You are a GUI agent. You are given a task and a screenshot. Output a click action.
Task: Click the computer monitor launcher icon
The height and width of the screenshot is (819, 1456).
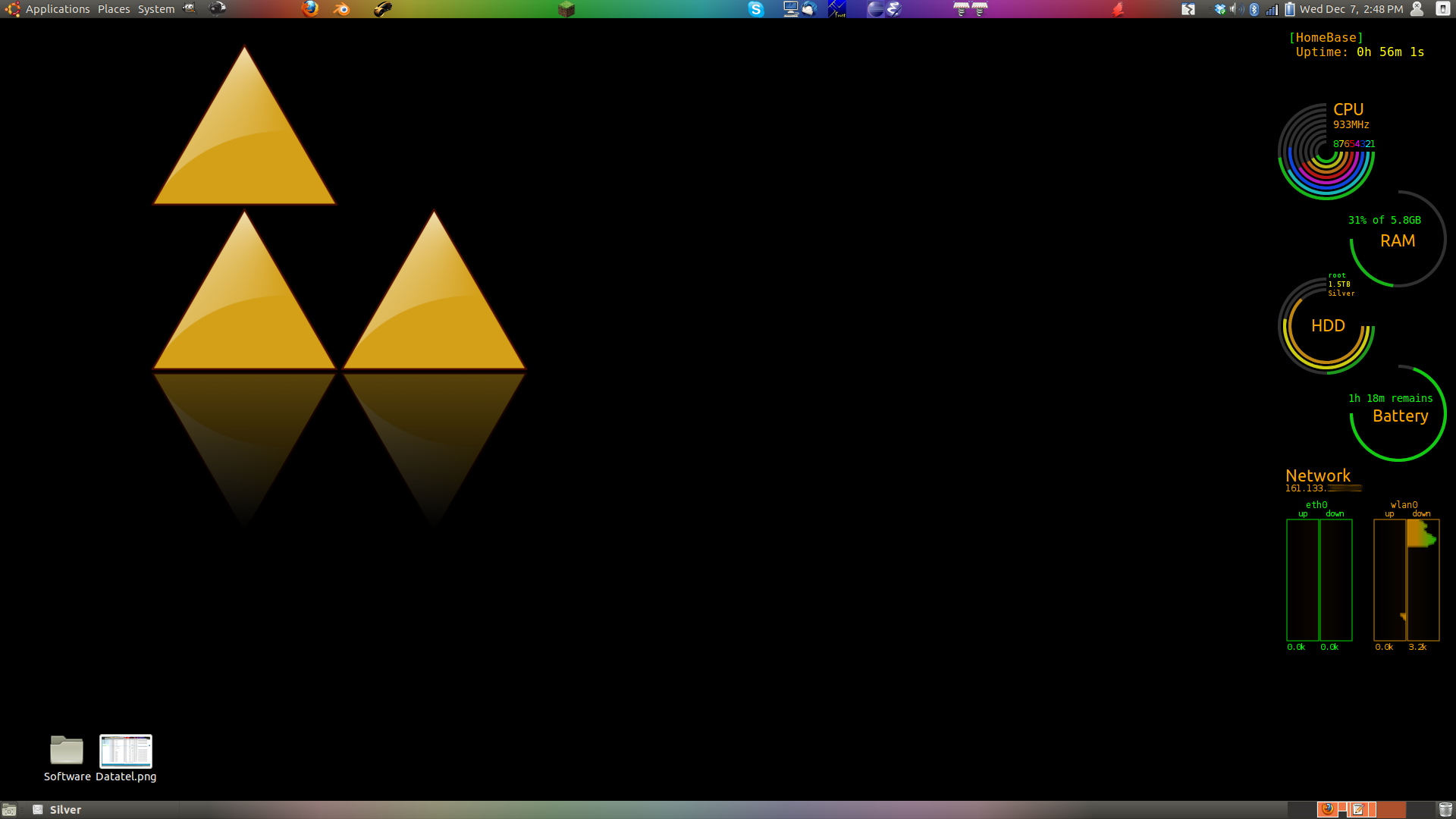[791, 9]
